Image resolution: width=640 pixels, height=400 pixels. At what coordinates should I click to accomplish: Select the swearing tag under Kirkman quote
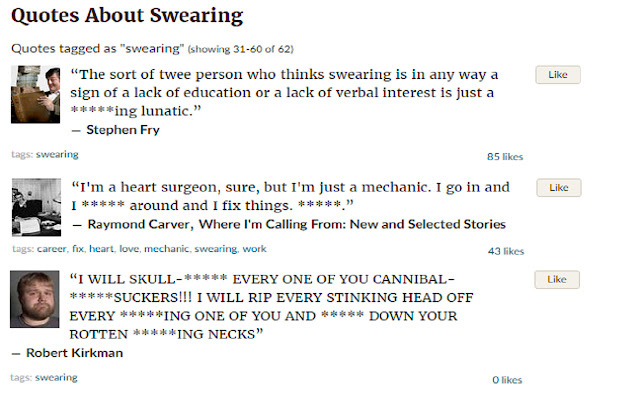(x=56, y=378)
